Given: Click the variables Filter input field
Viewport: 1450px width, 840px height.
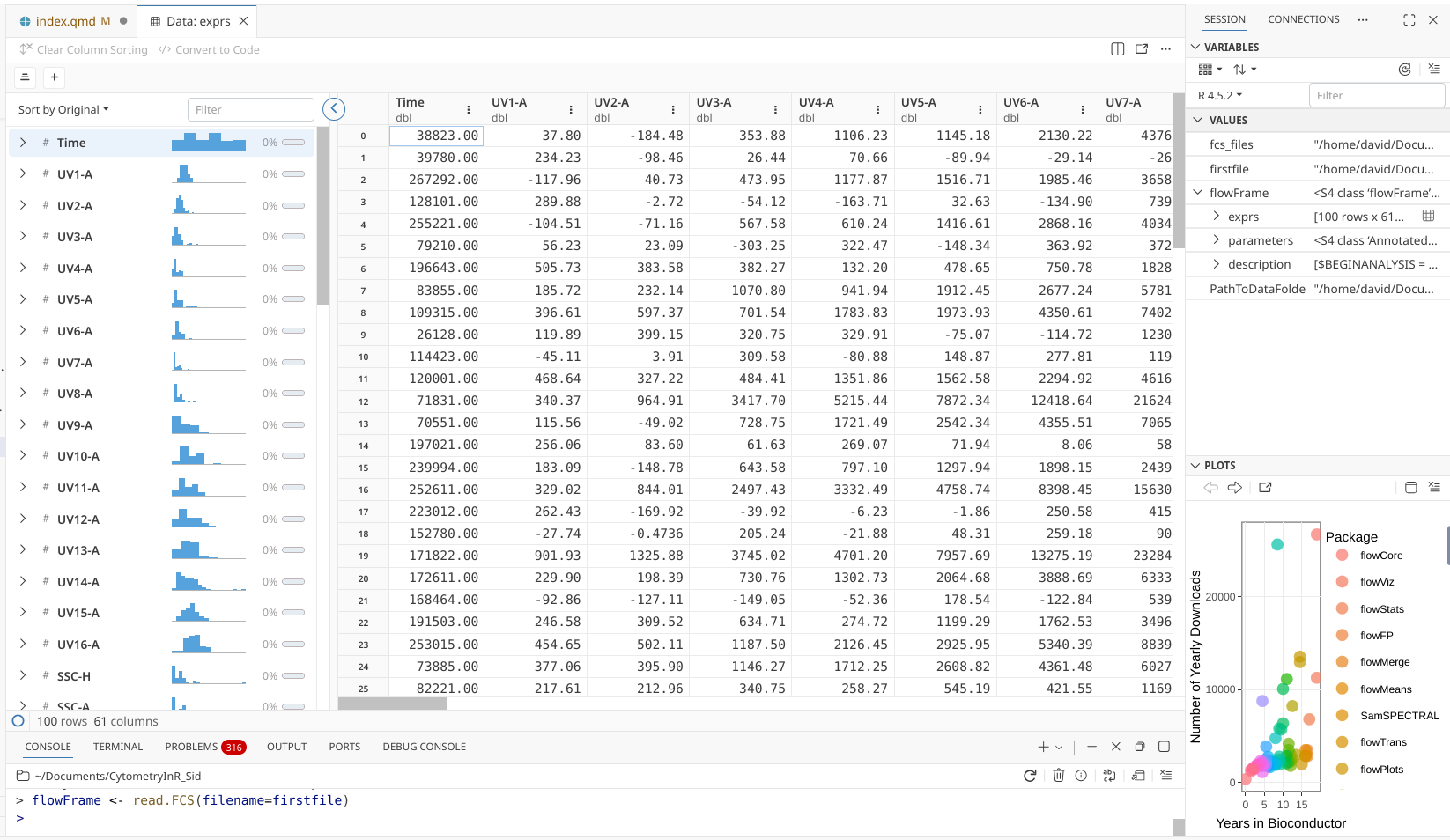Looking at the screenshot, I should (x=1376, y=95).
